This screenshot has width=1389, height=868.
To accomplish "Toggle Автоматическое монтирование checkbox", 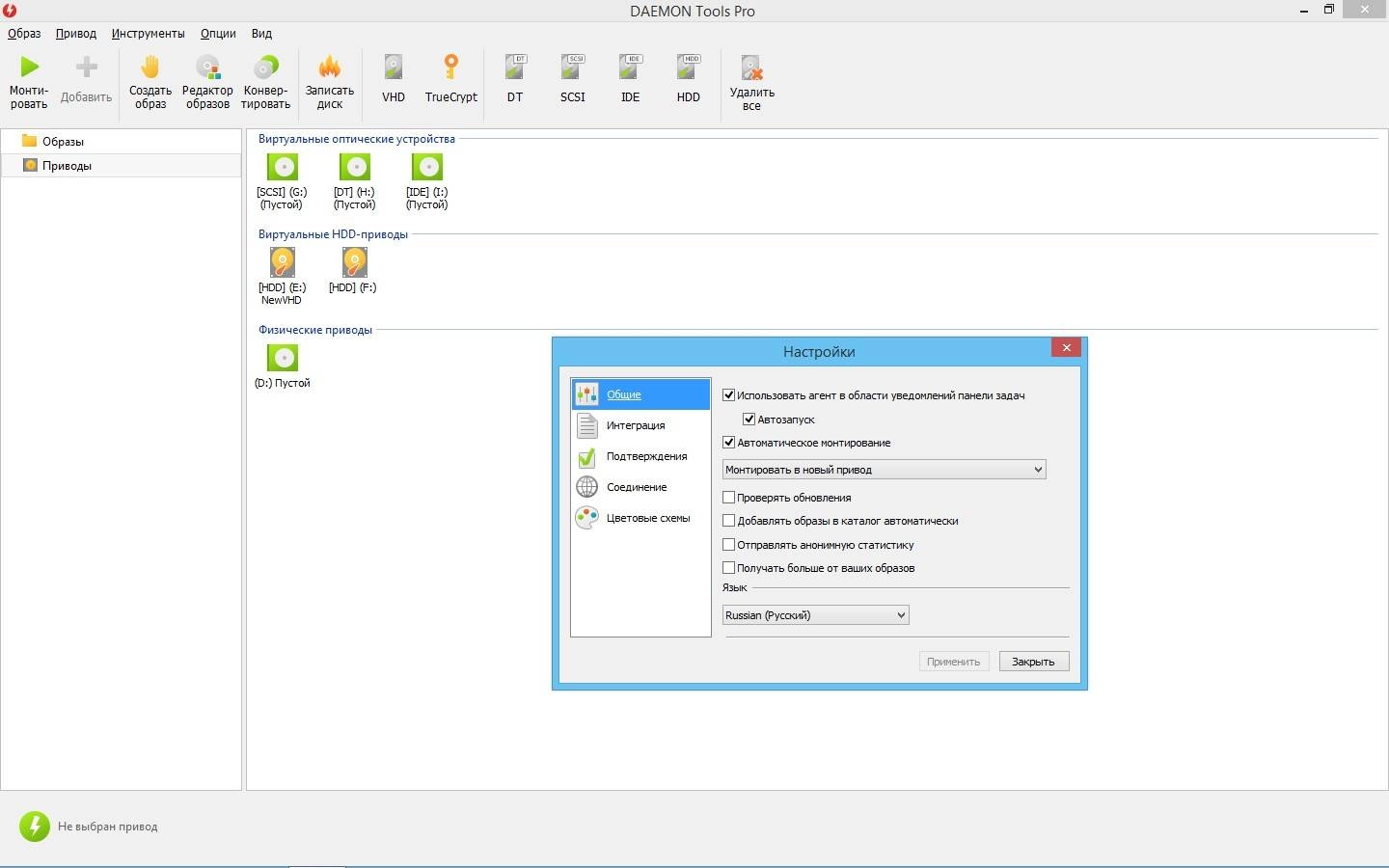I will click(729, 443).
